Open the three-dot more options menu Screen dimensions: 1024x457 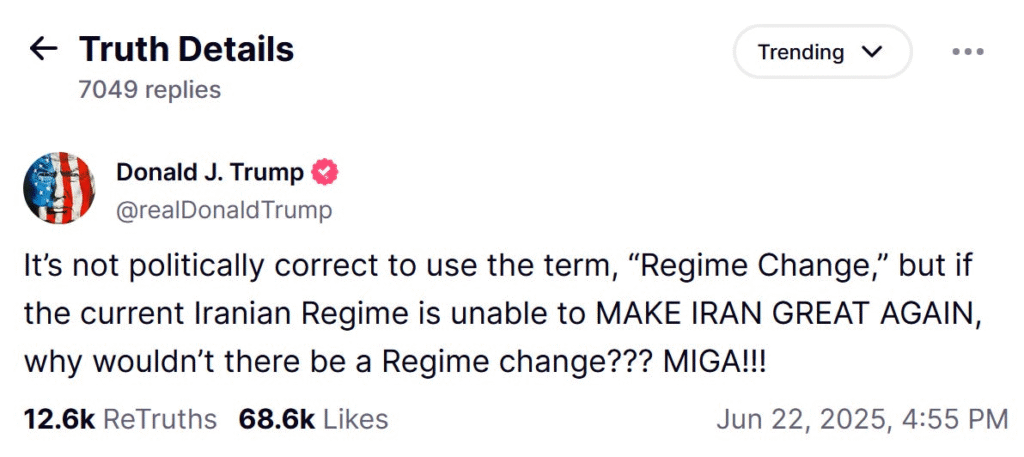pyautogui.click(x=967, y=52)
